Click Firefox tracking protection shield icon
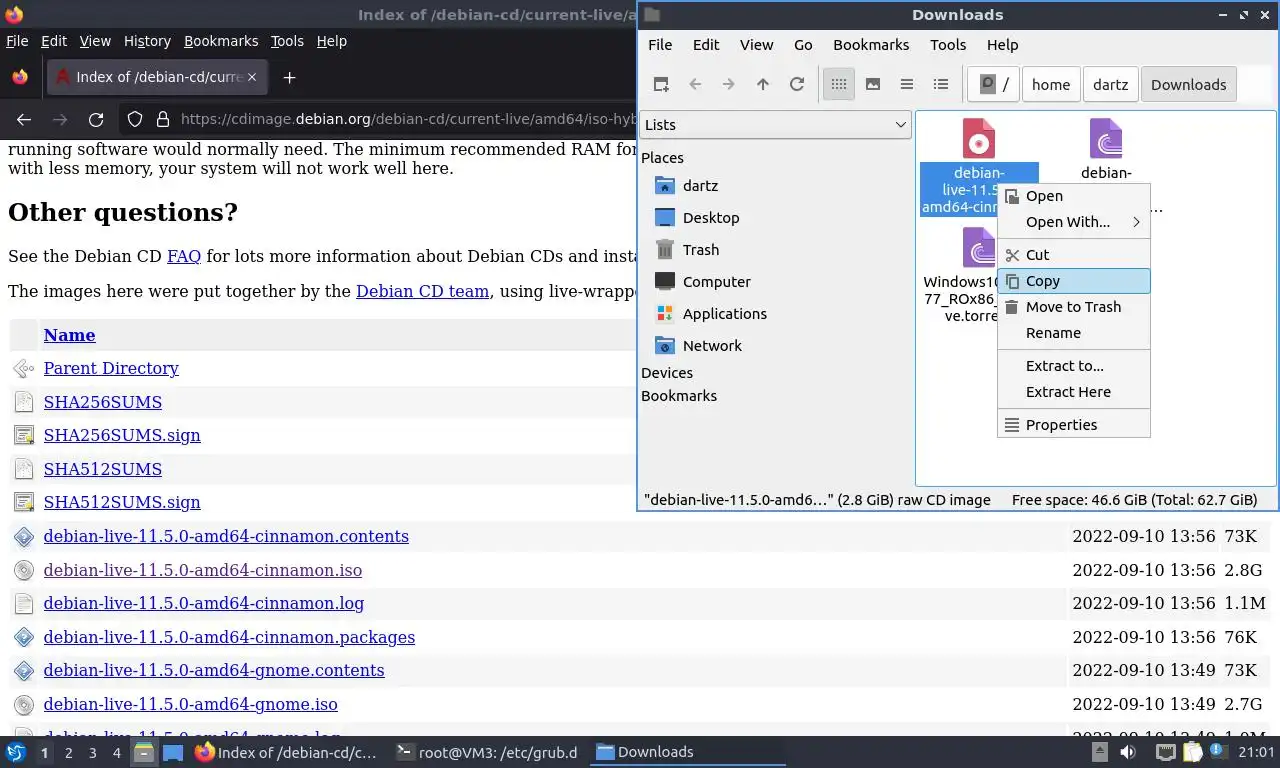1280x768 pixels. coord(135,120)
